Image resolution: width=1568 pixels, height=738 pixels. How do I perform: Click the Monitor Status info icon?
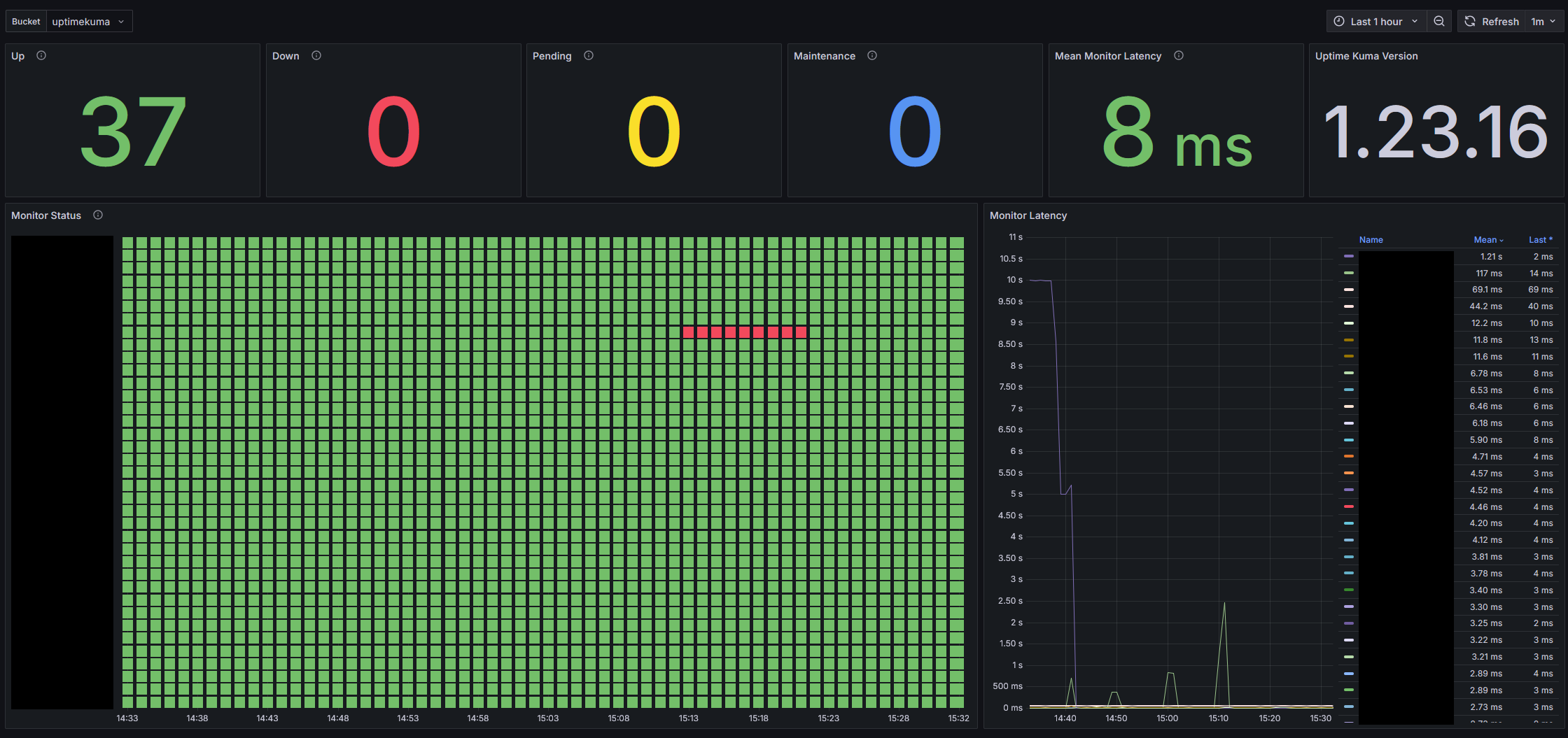pos(98,215)
